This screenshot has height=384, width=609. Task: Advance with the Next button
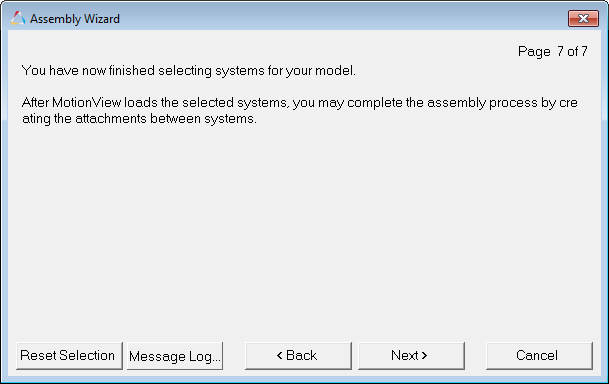pyautogui.click(x=411, y=356)
